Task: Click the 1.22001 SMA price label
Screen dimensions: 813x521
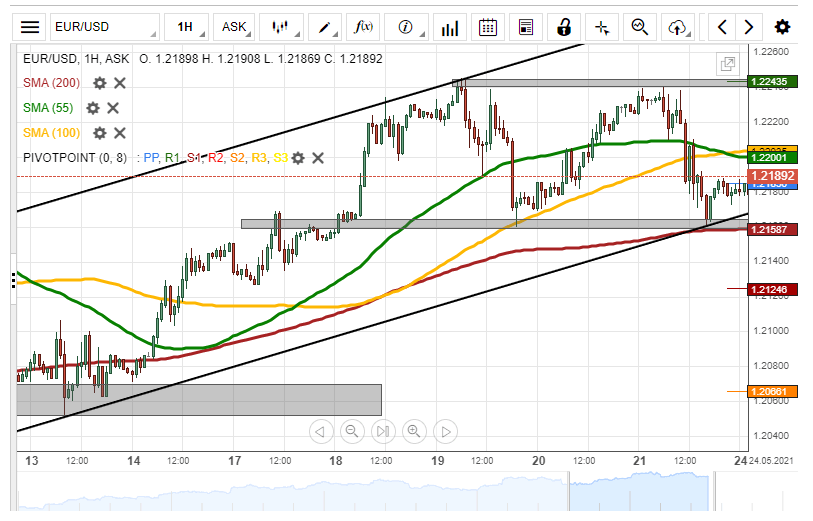Action: tap(772, 158)
